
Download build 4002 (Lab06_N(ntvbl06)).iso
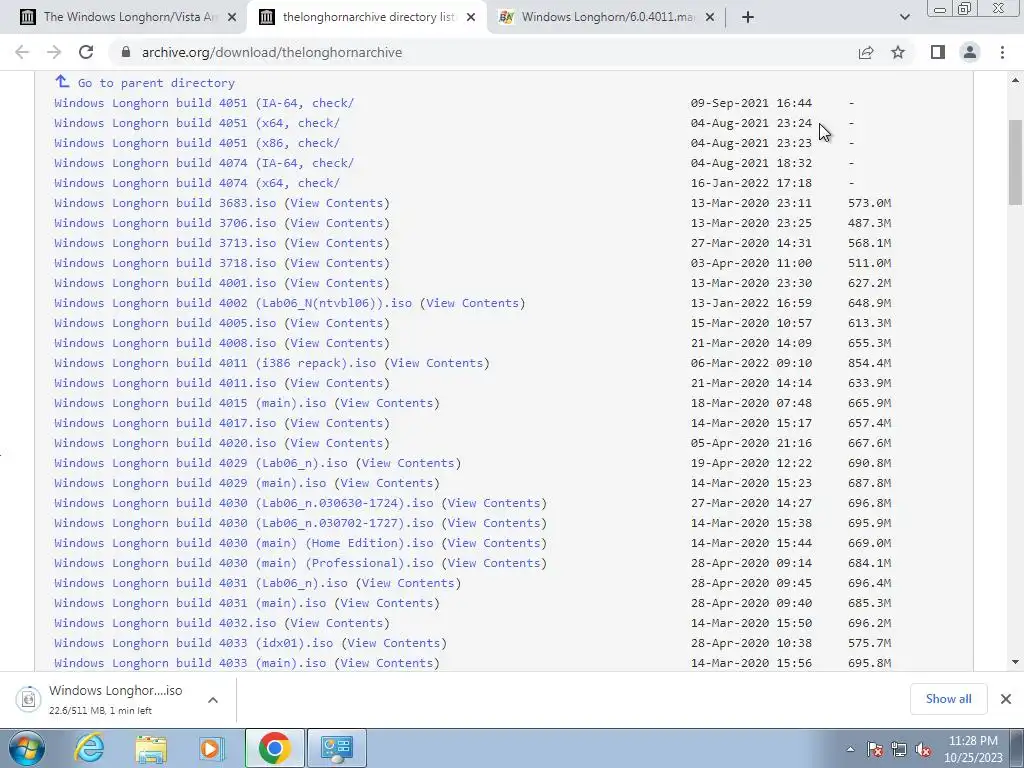pos(233,303)
